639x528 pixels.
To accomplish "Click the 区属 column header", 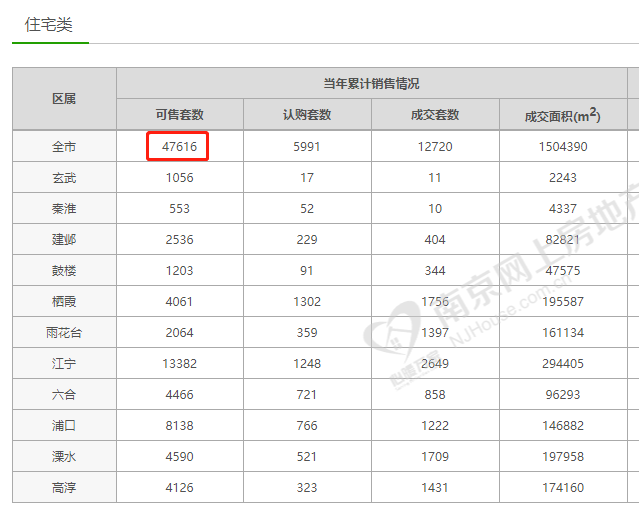I will click(64, 99).
